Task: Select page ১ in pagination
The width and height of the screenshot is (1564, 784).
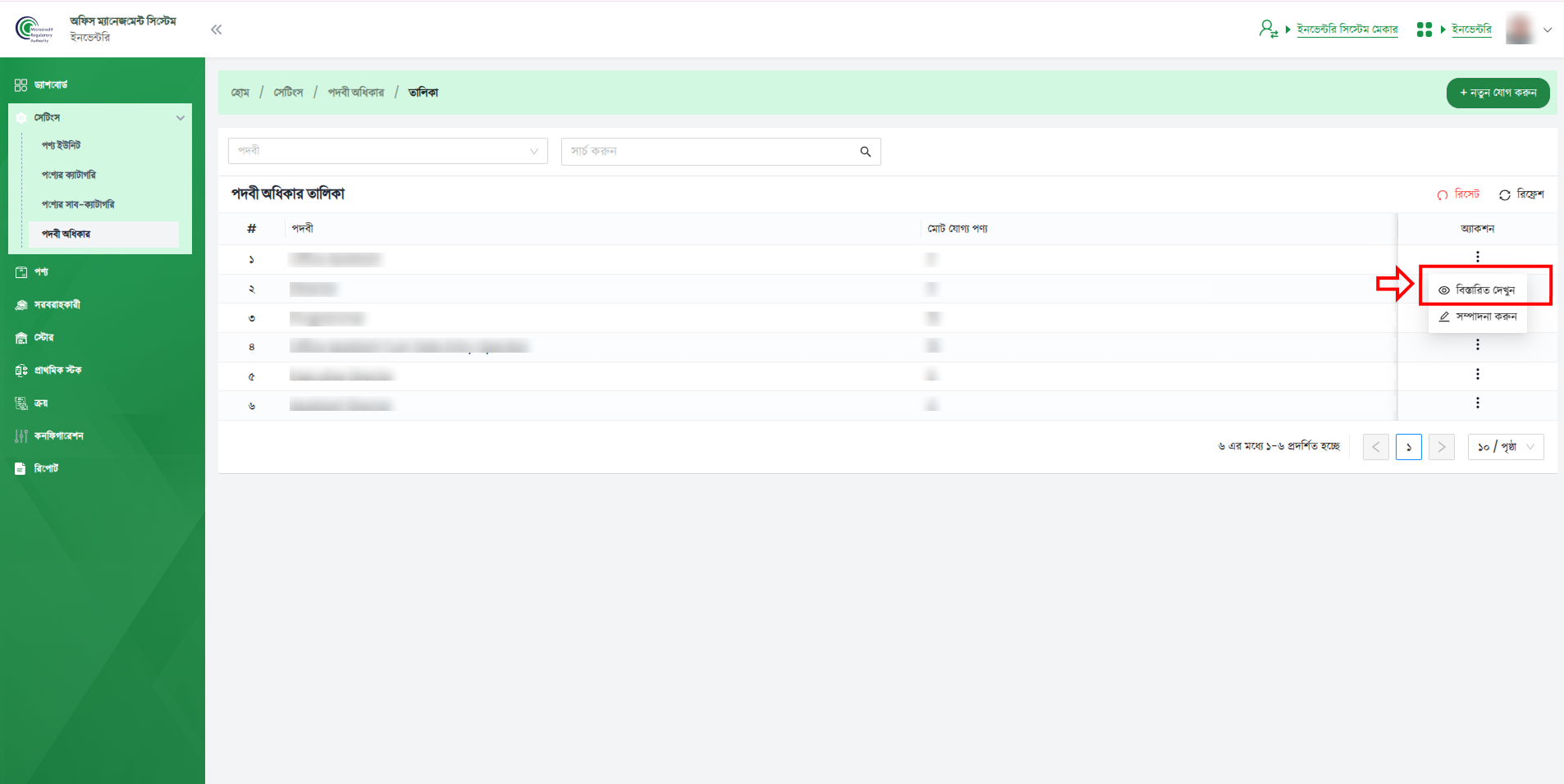Action: [x=1409, y=447]
